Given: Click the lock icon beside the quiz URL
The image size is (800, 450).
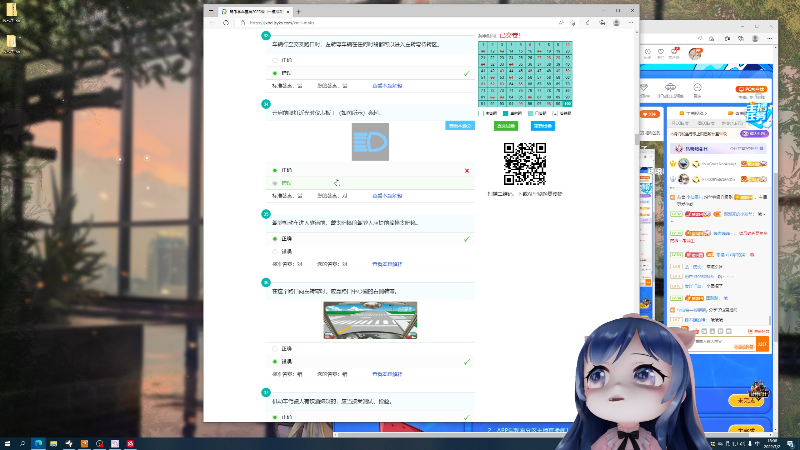Looking at the screenshot, I should 243,23.
